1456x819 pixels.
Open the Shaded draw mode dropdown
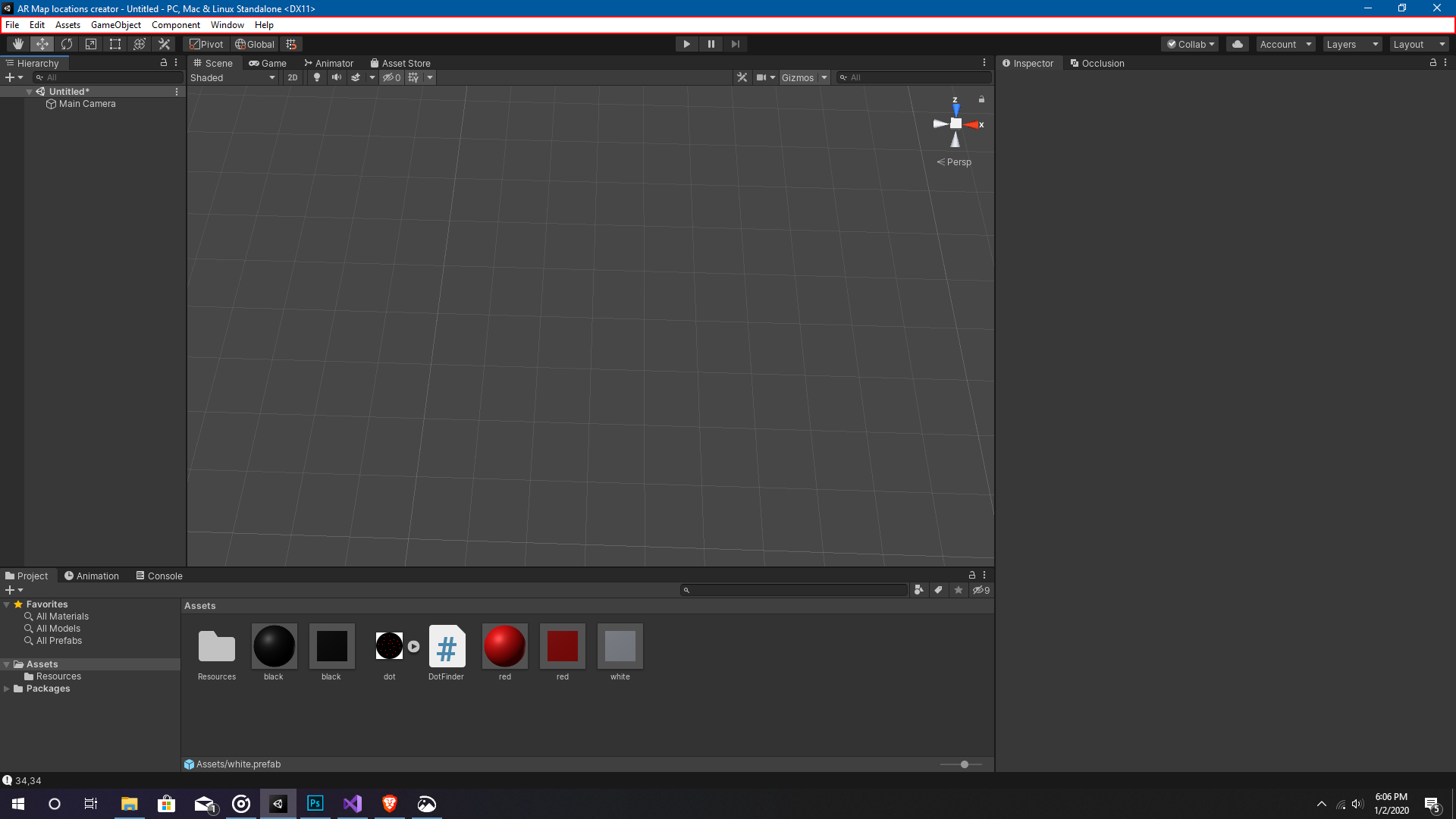(233, 77)
